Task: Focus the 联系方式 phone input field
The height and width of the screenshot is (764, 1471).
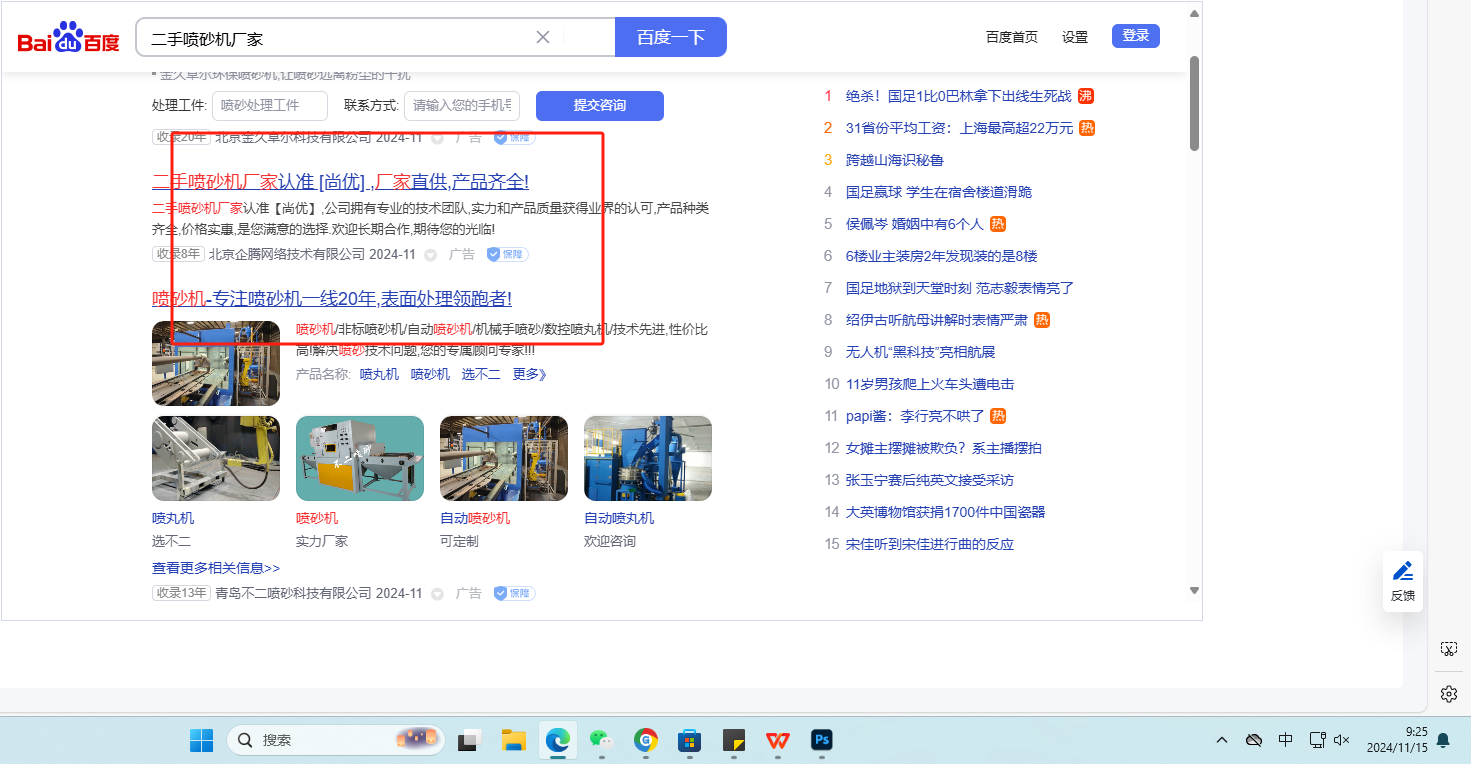Action: point(462,106)
